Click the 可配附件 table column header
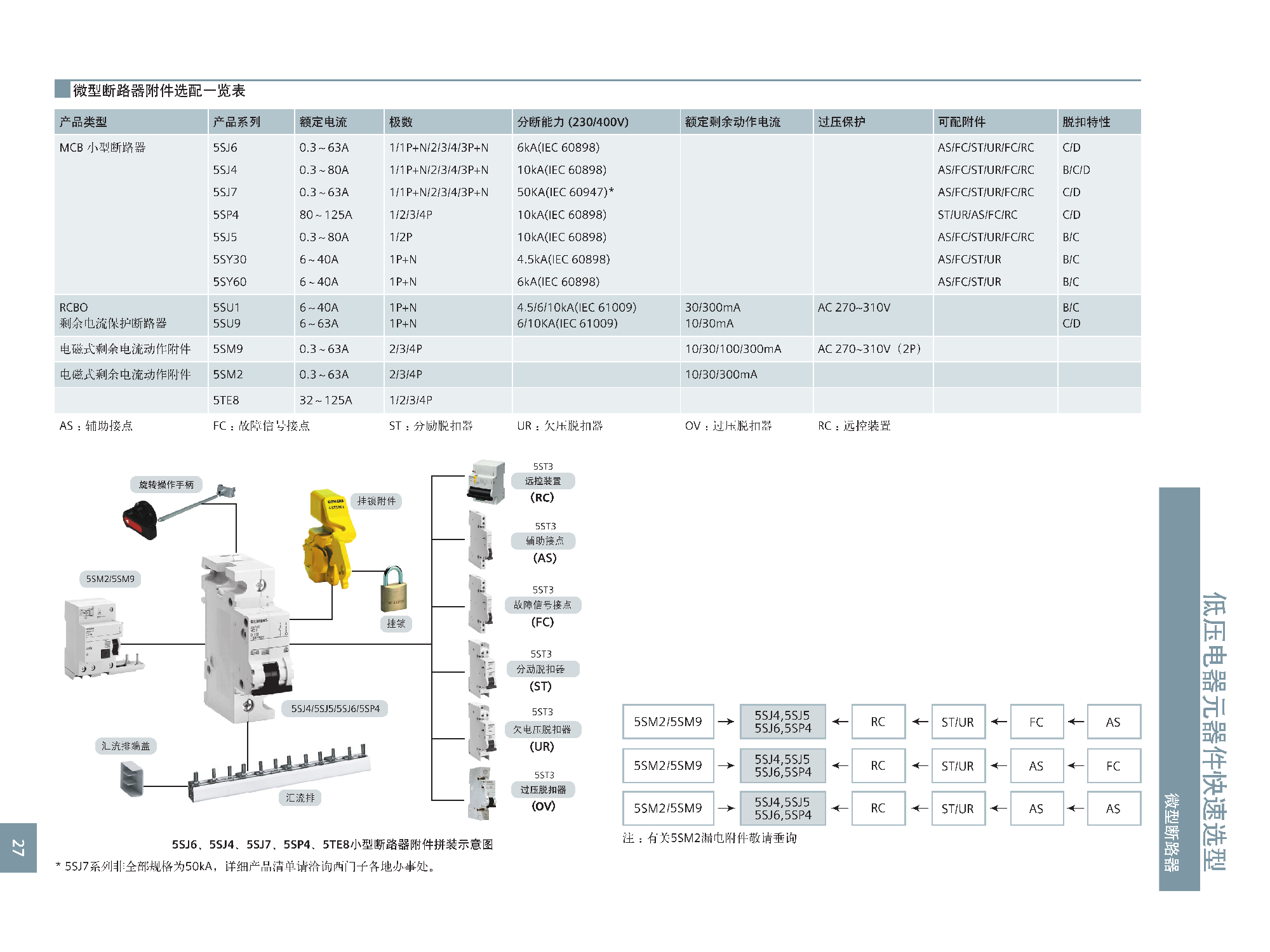 [x=961, y=122]
